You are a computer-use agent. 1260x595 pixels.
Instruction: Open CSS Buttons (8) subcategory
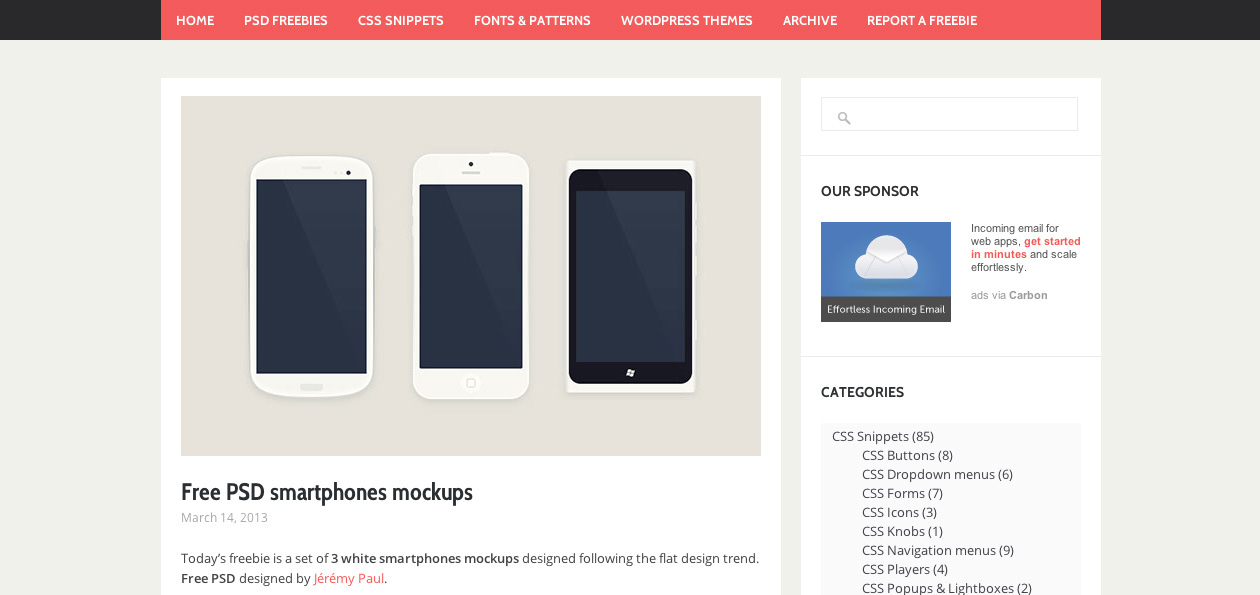pyautogui.click(x=907, y=455)
